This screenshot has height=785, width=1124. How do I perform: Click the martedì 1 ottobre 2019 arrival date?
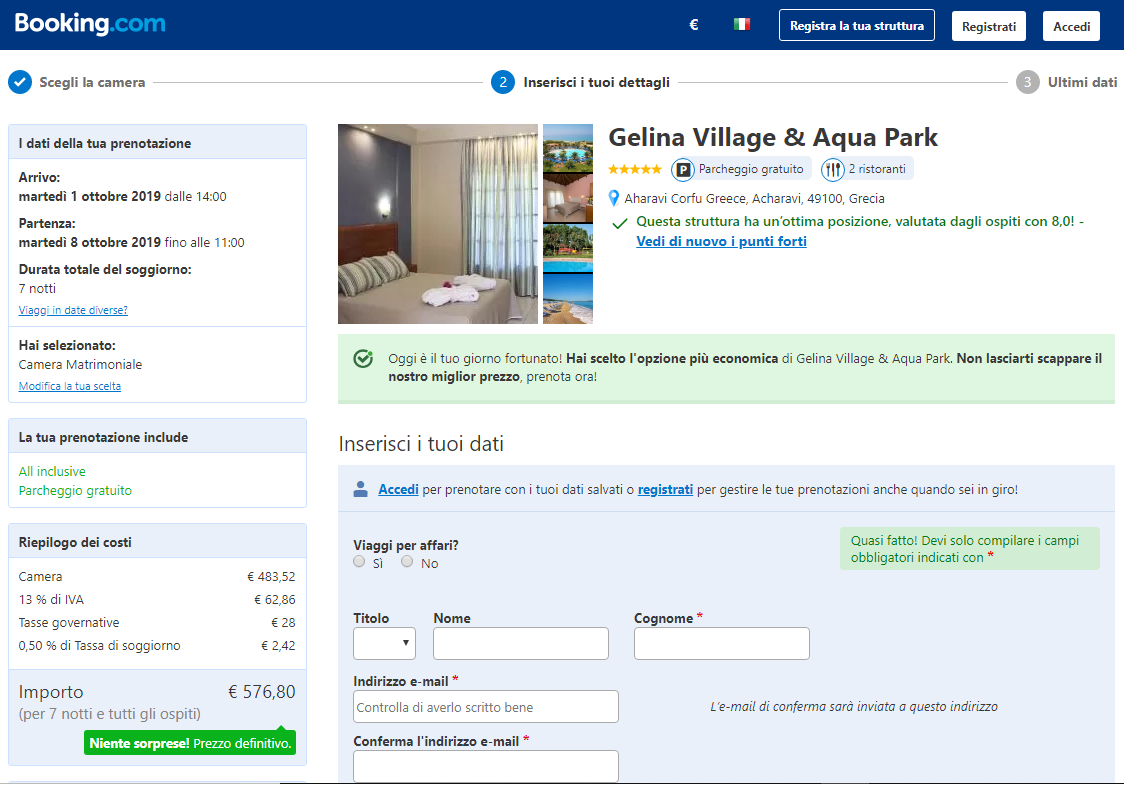(90, 196)
